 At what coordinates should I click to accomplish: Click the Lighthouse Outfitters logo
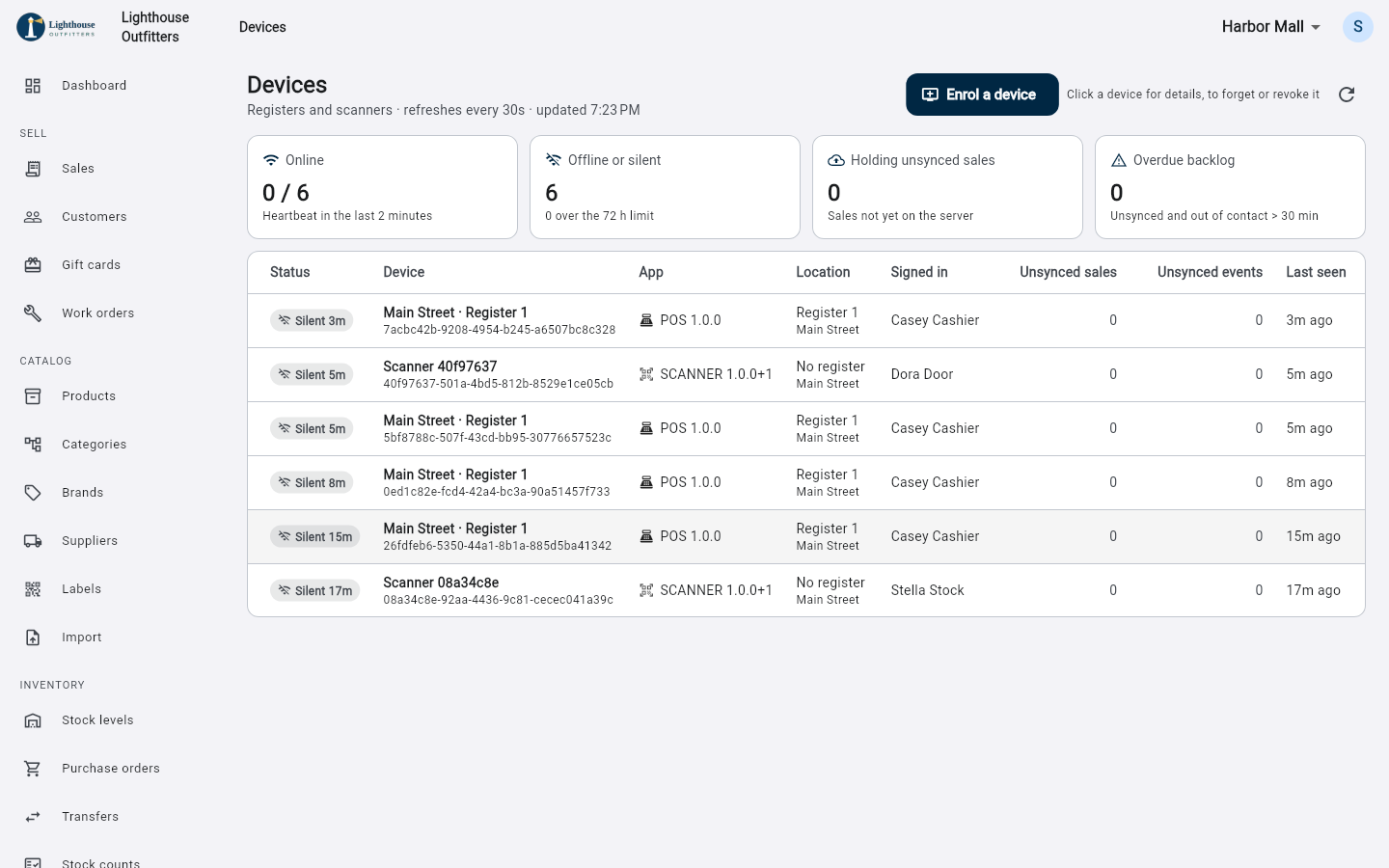pos(56,27)
